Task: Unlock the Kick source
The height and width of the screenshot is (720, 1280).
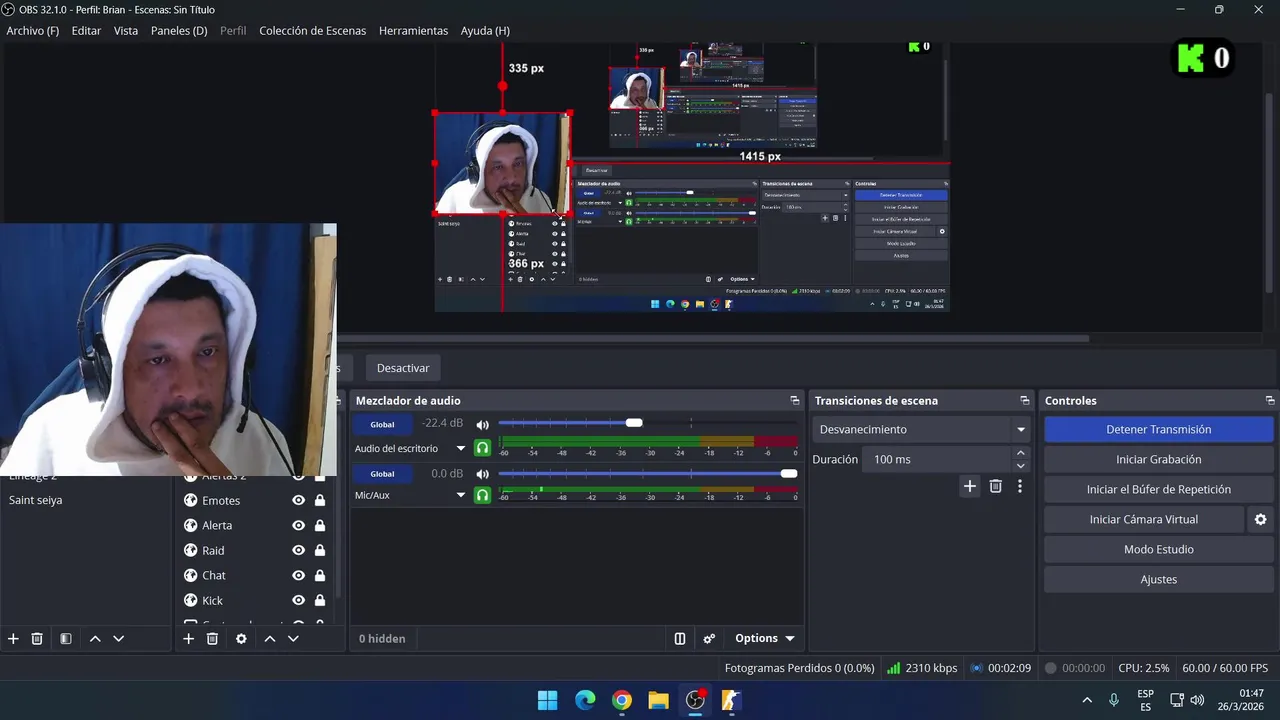Action: (x=320, y=600)
